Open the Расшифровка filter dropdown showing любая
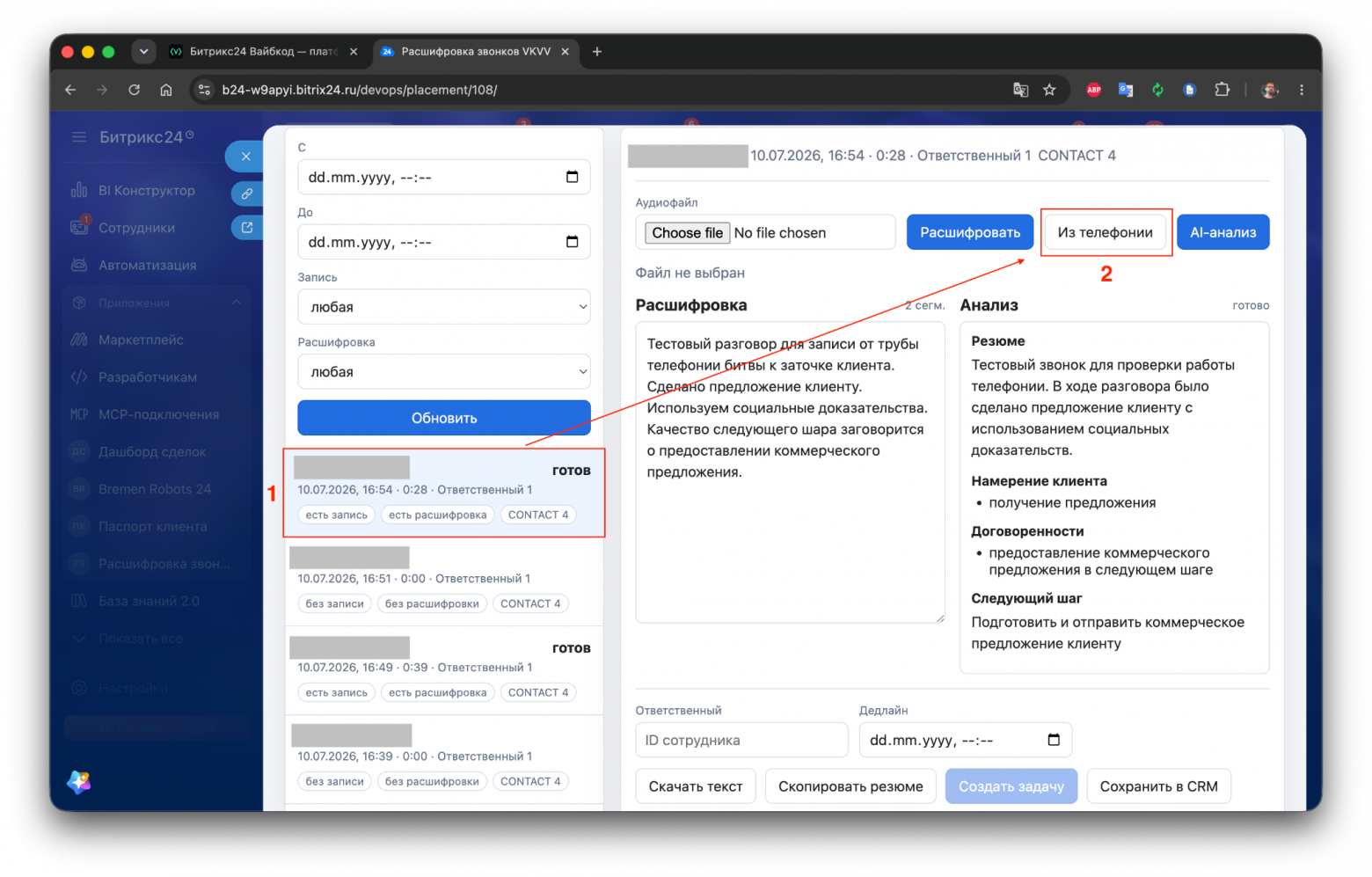1372x877 pixels. (443, 372)
